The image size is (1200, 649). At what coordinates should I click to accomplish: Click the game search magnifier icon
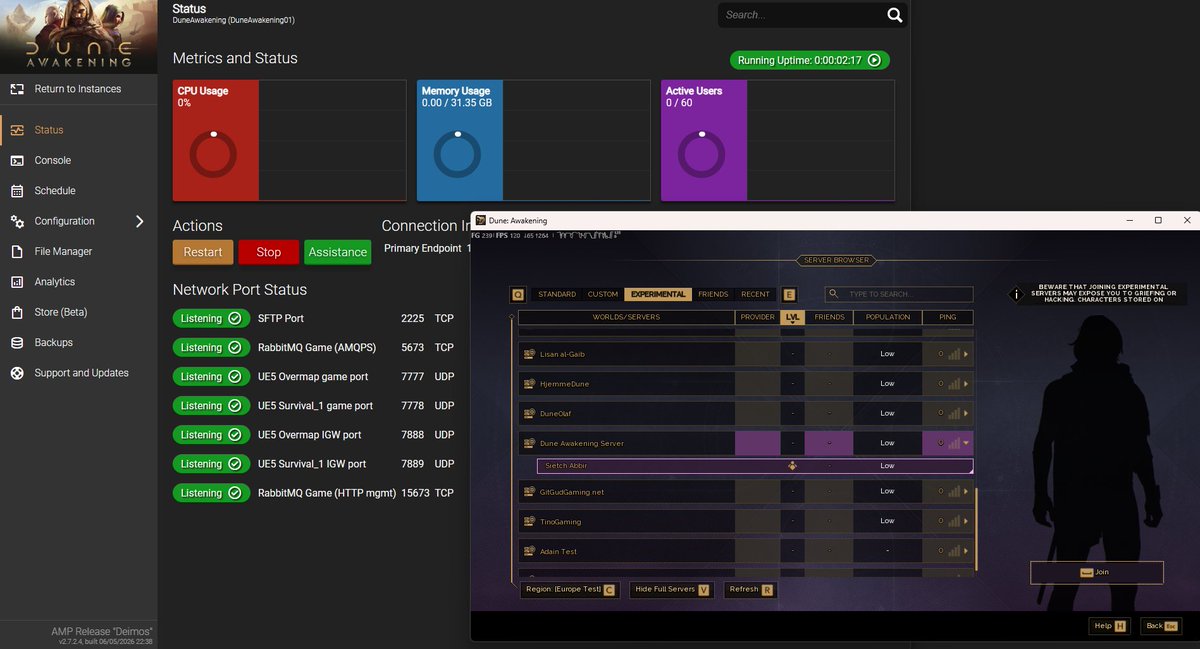point(833,294)
